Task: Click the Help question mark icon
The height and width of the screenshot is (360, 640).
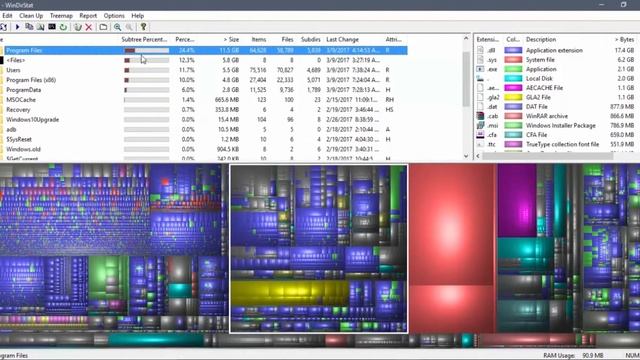Action: click(143, 27)
